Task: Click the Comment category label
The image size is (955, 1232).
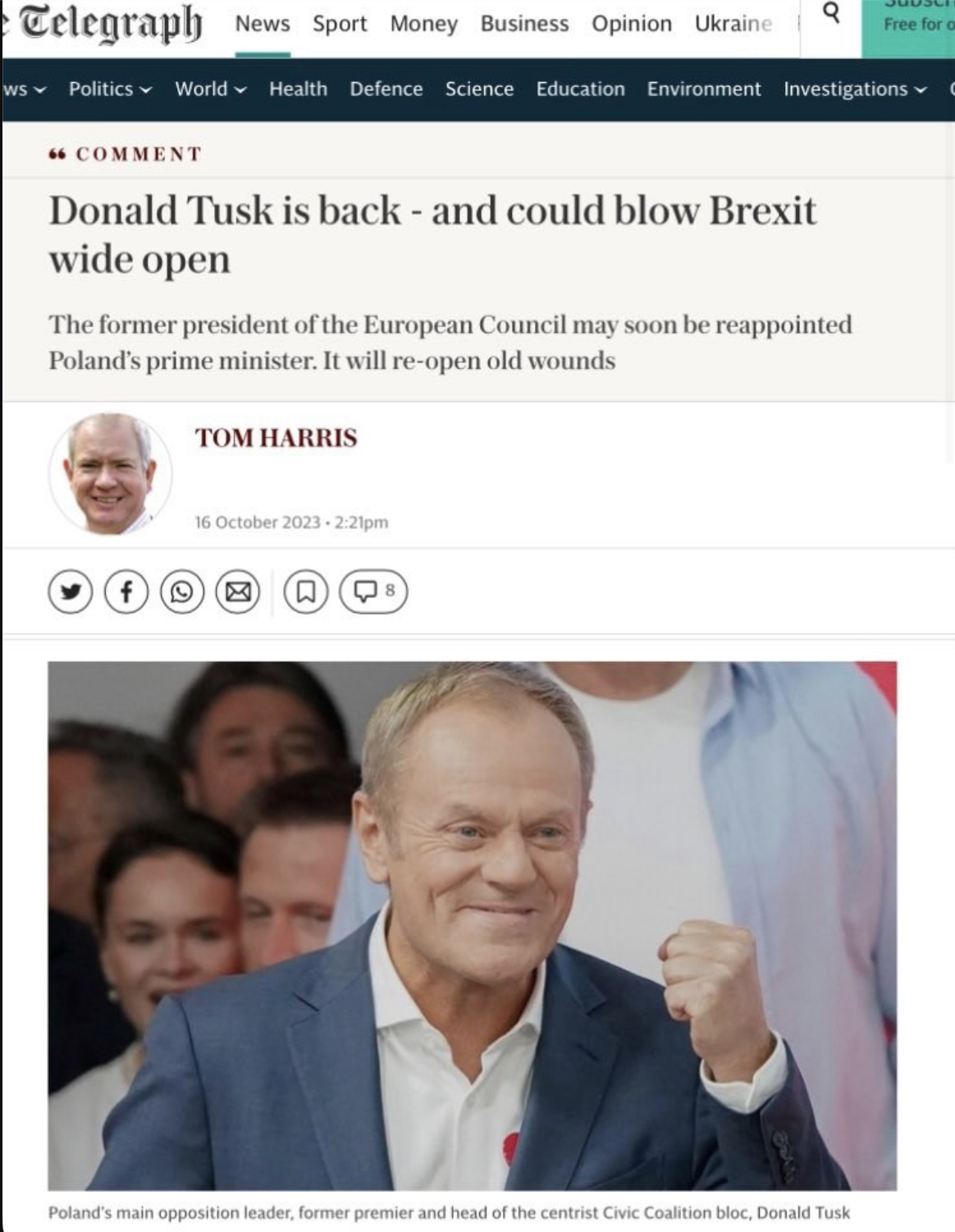Action: [138, 154]
